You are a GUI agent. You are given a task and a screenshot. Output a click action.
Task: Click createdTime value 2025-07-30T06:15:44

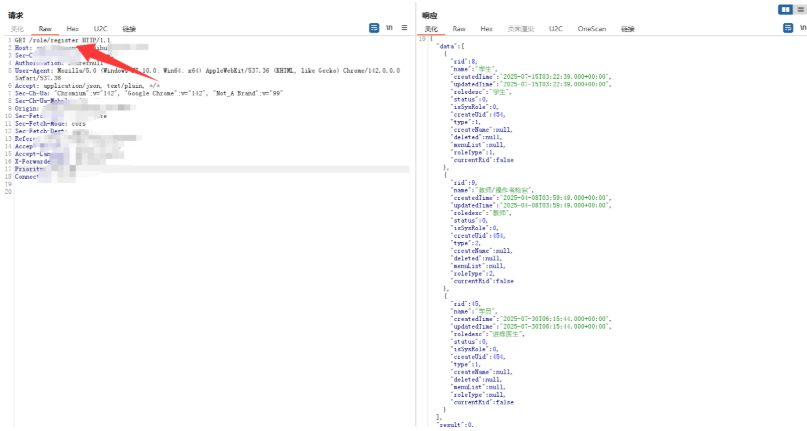click(x=554, y=319)
